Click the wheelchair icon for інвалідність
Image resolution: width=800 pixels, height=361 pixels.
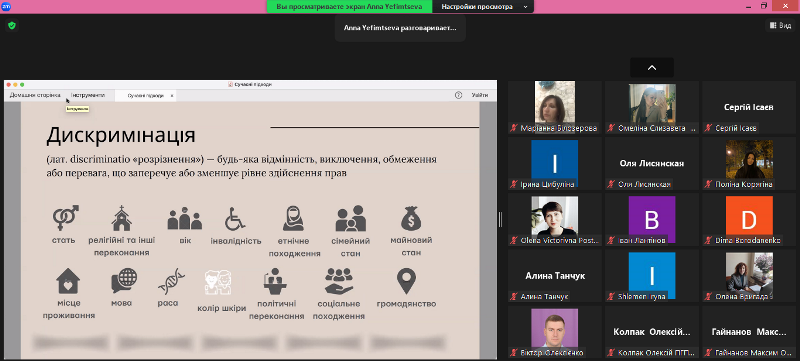click(x=235, y=218)
